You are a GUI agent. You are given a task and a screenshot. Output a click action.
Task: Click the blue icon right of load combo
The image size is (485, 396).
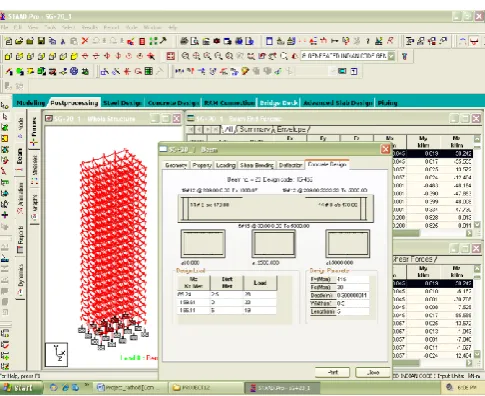click(x=404, y=56)
